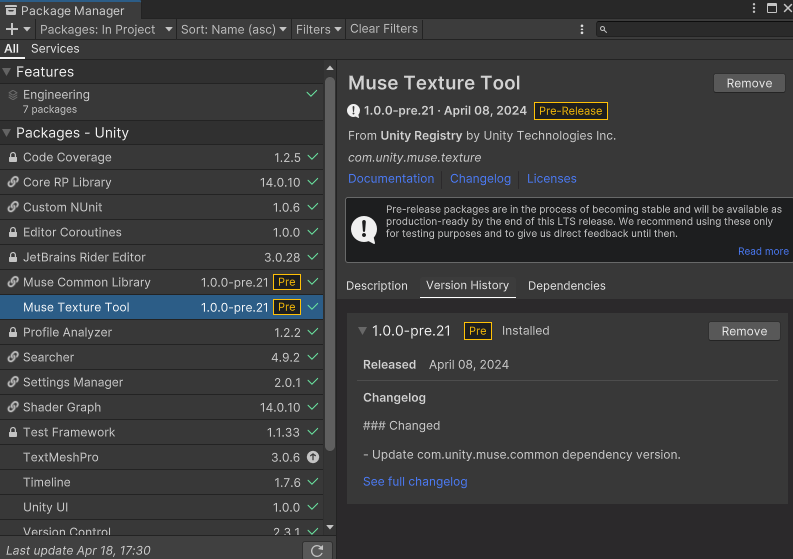This screenshot has width=793, height=559.
Task: Select the Version Control package
Action: tap(161, 529)
